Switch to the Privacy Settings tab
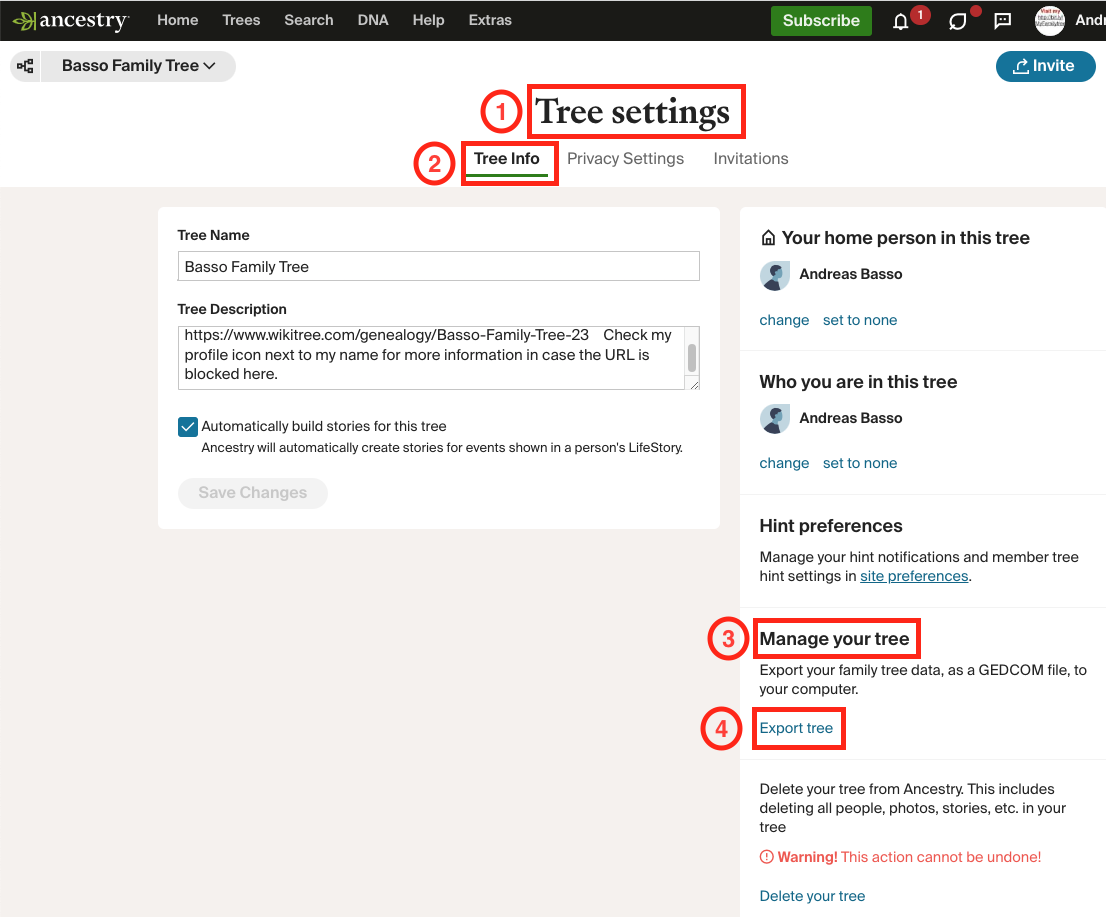The image size is (1106, 917). (x=625, y=159)
